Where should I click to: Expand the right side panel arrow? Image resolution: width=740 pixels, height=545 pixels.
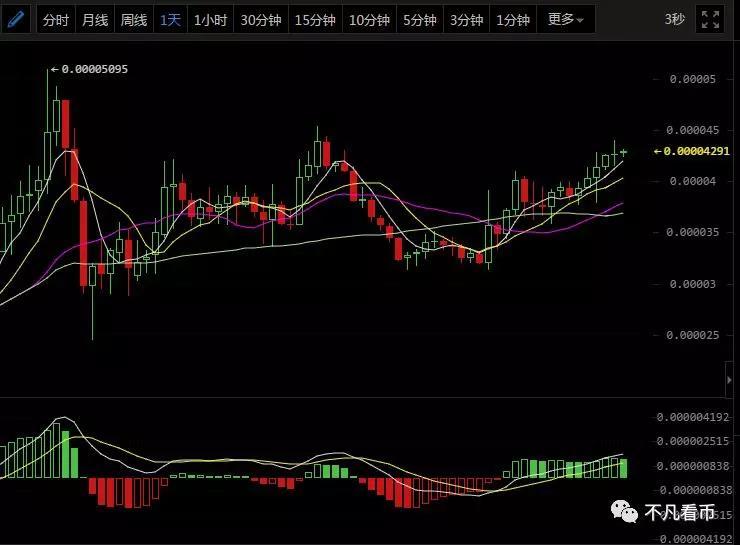[729, 379]
